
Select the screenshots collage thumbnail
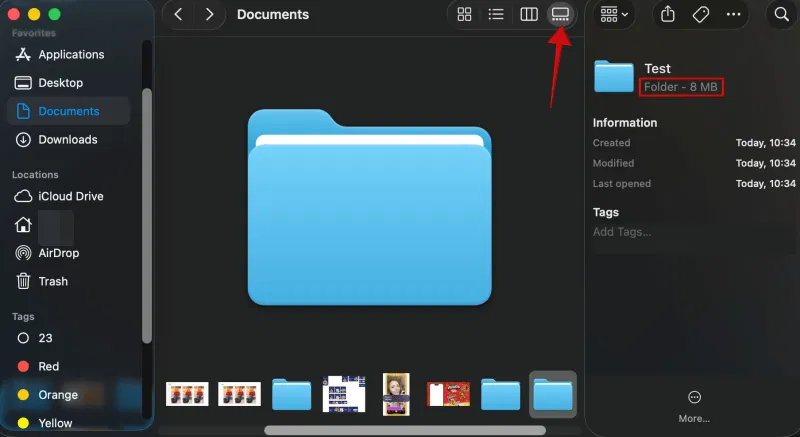344,394
